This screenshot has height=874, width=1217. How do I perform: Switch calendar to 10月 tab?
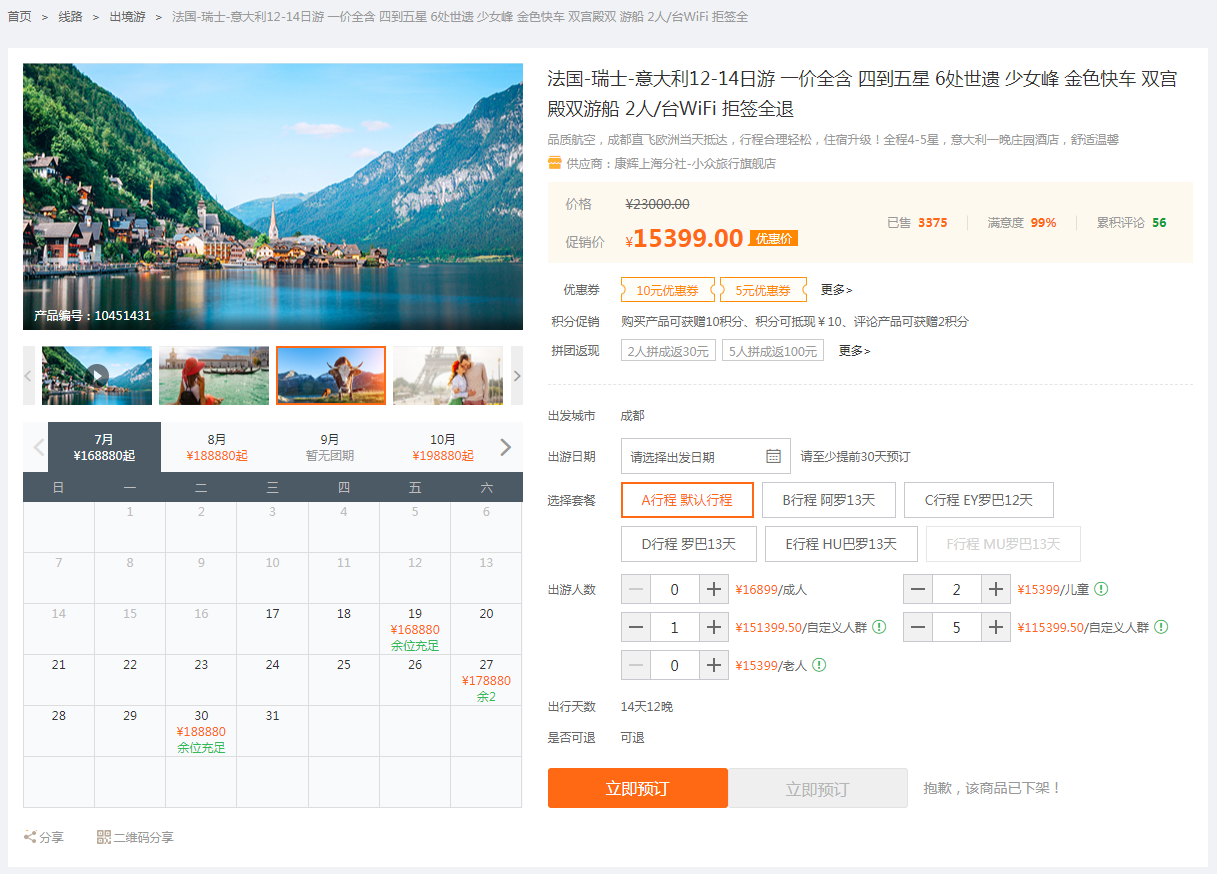coord(442,447)
